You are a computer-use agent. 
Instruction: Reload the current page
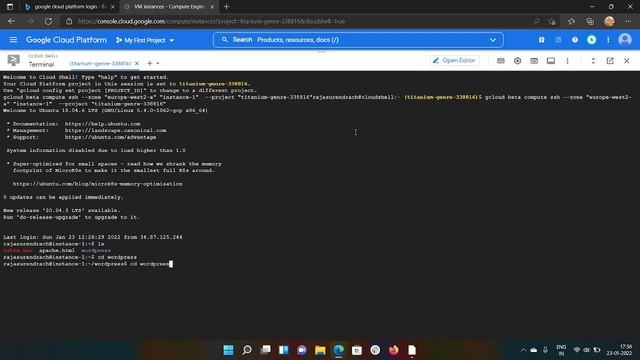coord(48,21)
